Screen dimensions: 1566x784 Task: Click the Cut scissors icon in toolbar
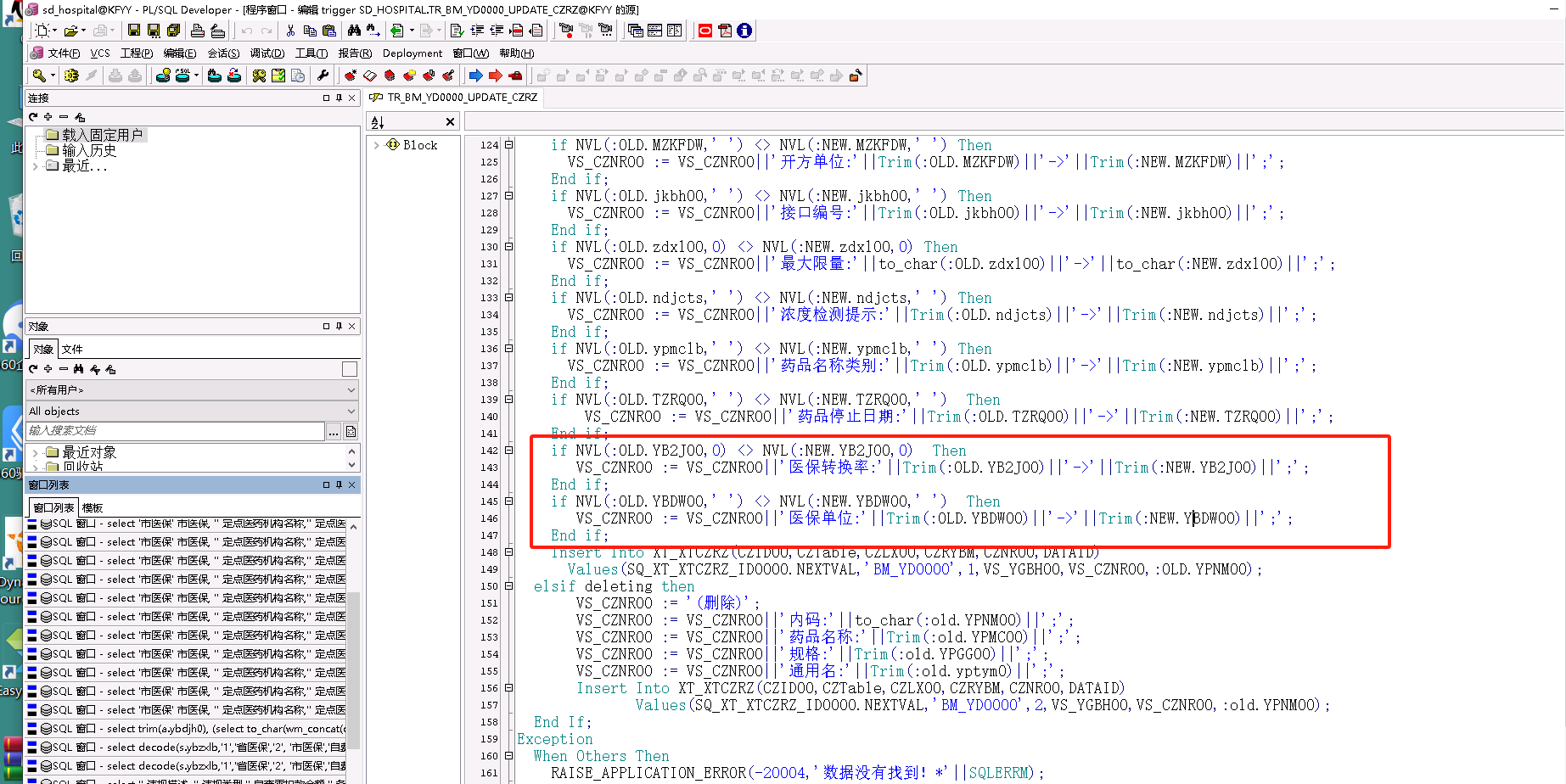(290, 31)
